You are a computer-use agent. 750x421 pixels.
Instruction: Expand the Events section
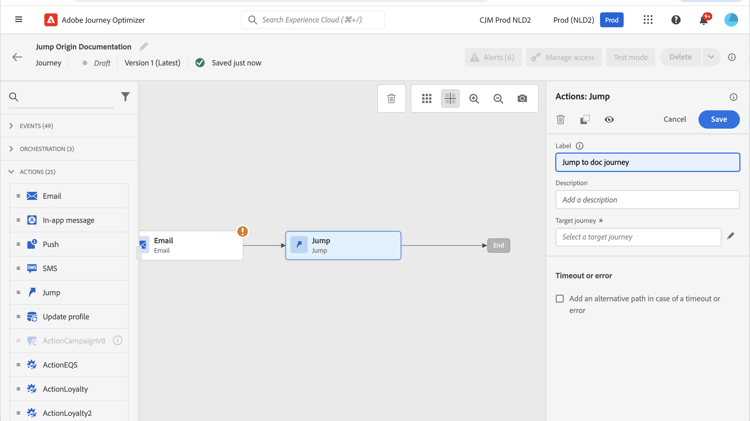tap(12, 126)
